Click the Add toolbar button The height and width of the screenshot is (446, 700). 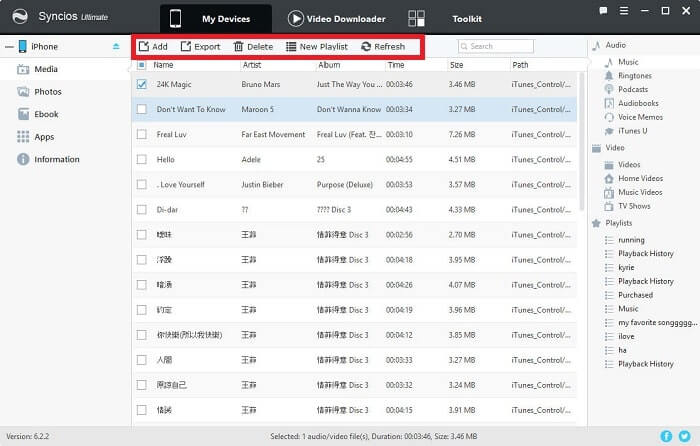(153, 46)
